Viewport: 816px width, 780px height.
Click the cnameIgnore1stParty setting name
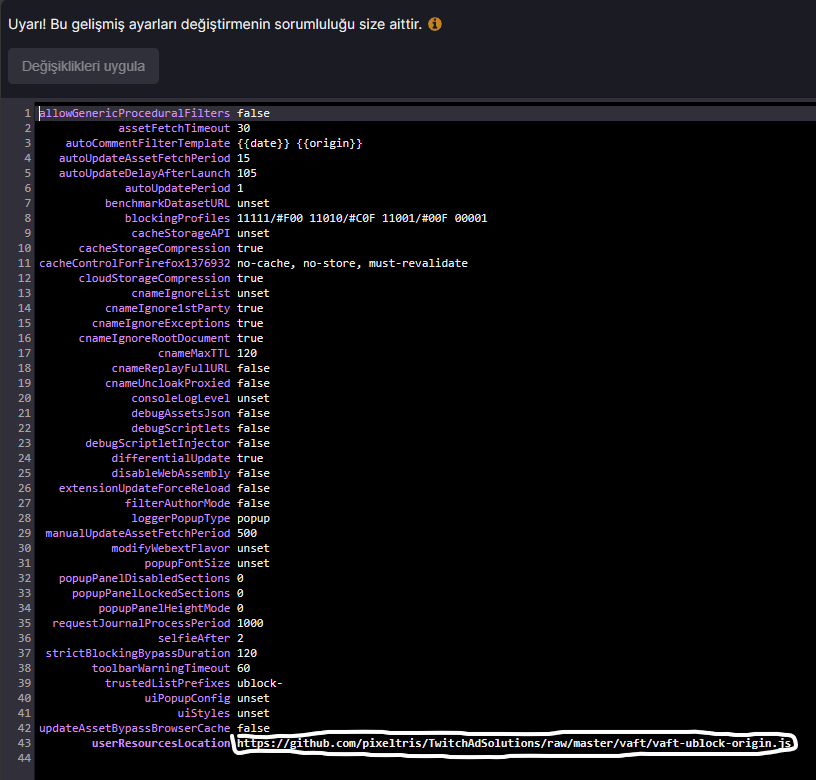click(x=167, y=308)
